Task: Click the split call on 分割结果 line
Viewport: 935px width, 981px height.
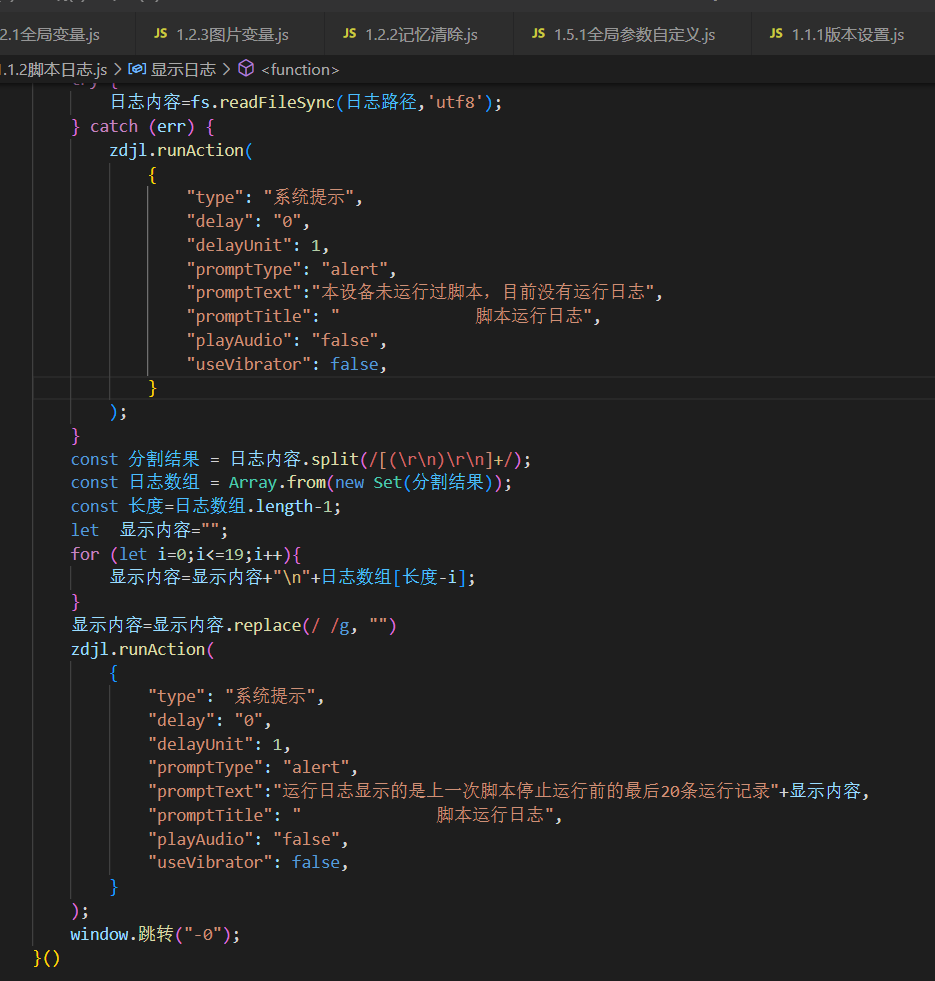Action: [x=335, y=459]
